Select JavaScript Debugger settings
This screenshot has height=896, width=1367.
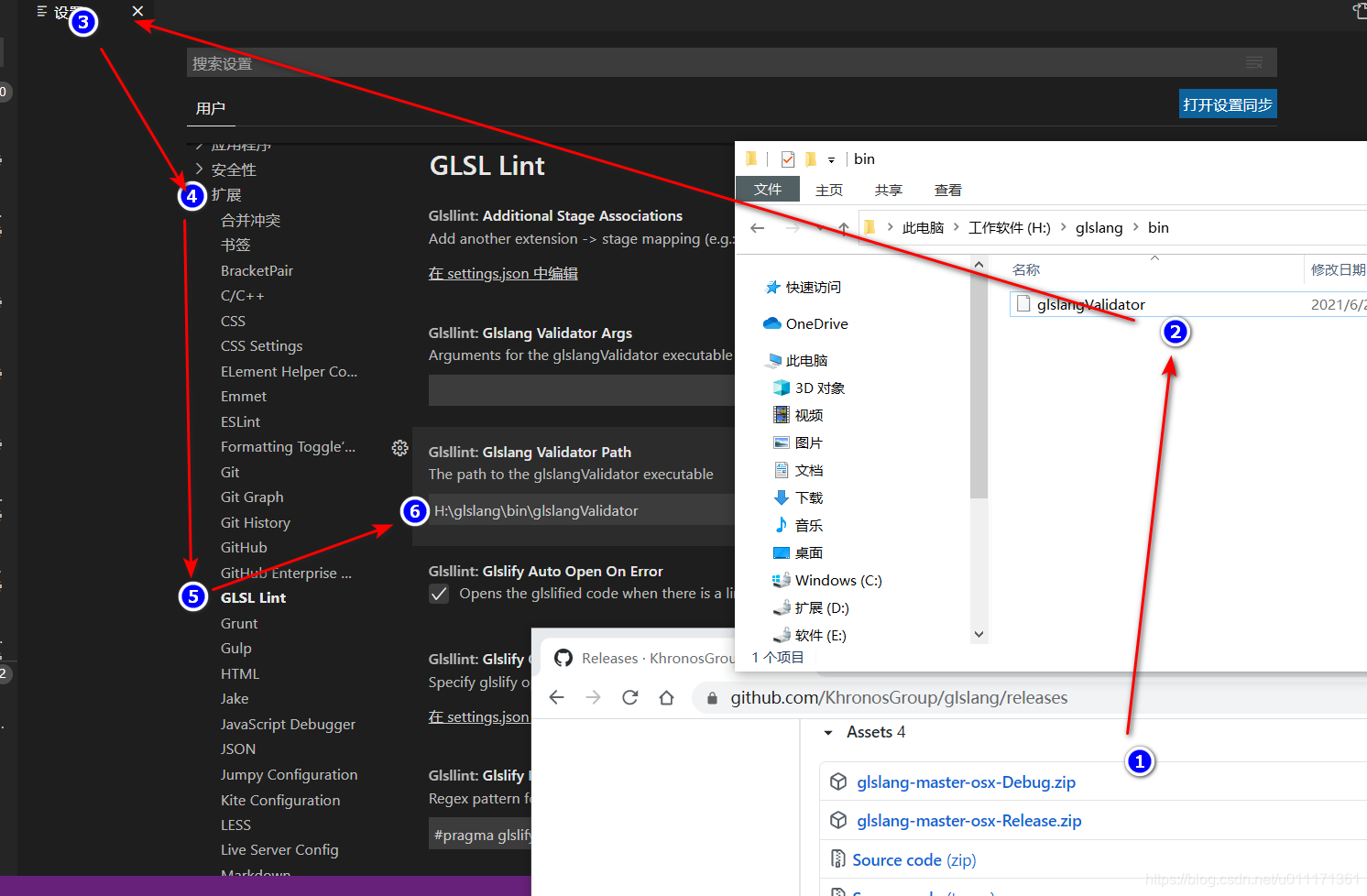(x=288, y=725)
